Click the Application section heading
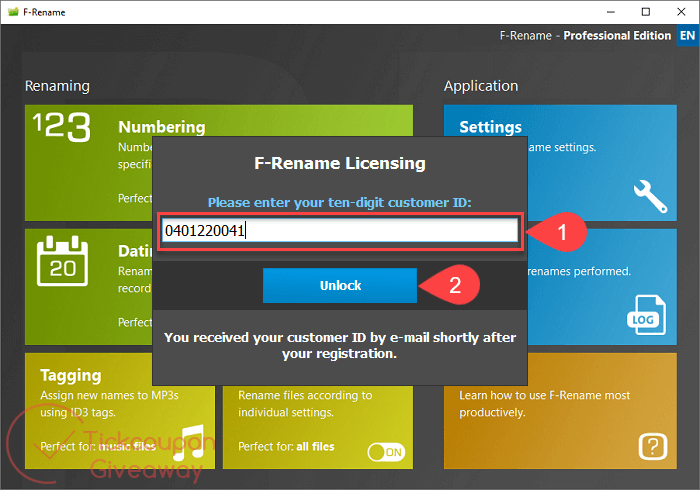 click(x=481, y=86)
